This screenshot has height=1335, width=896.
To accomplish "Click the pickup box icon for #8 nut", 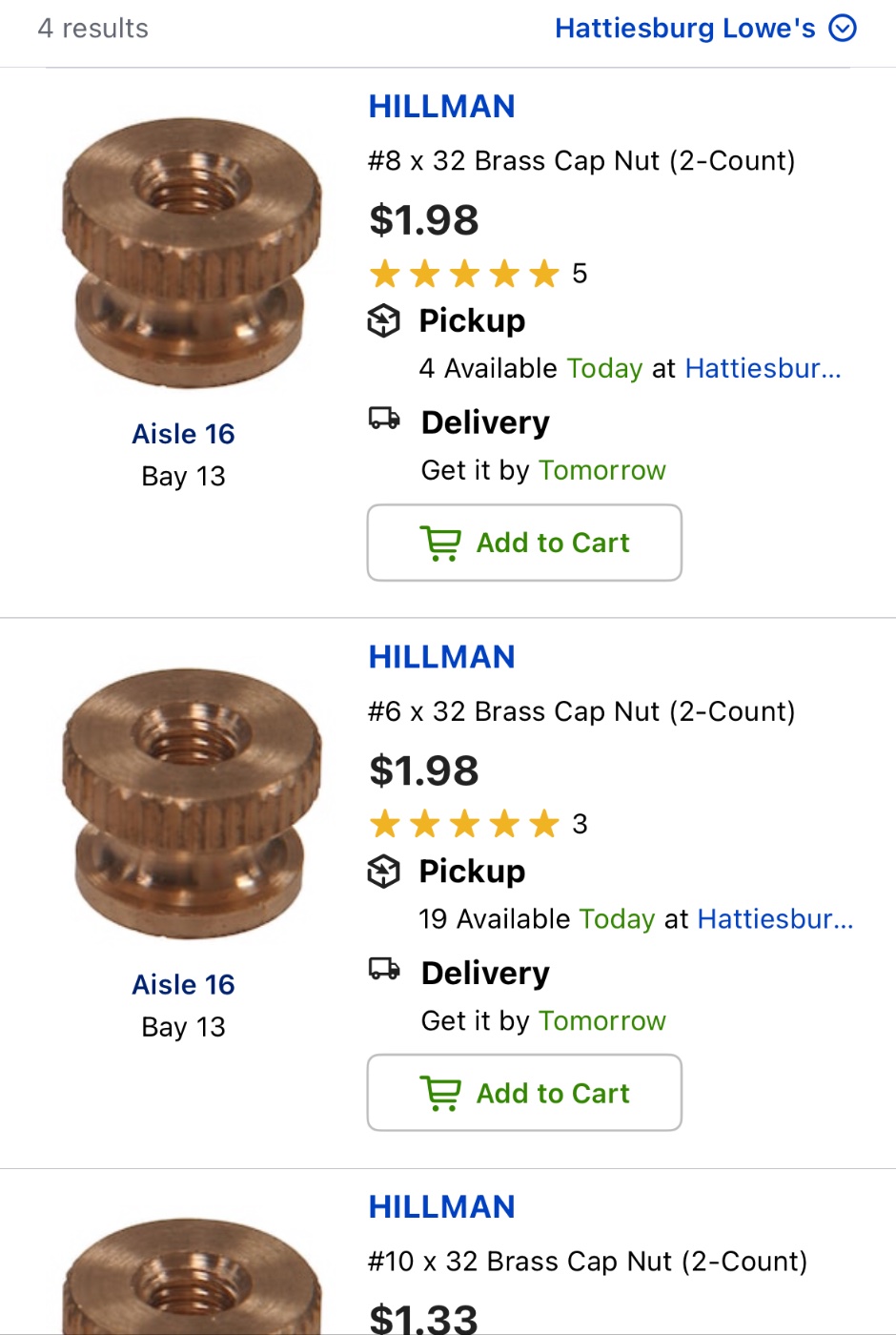I will tap(383, 321).
